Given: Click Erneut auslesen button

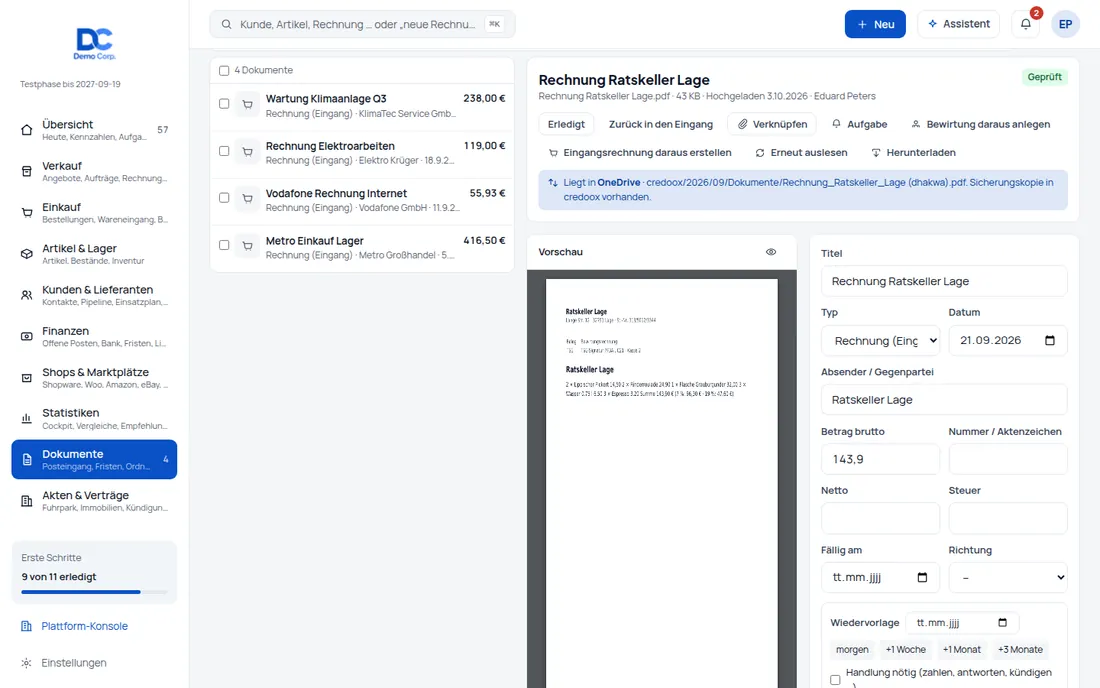Looking at the screenshot, I should point(801,152).
